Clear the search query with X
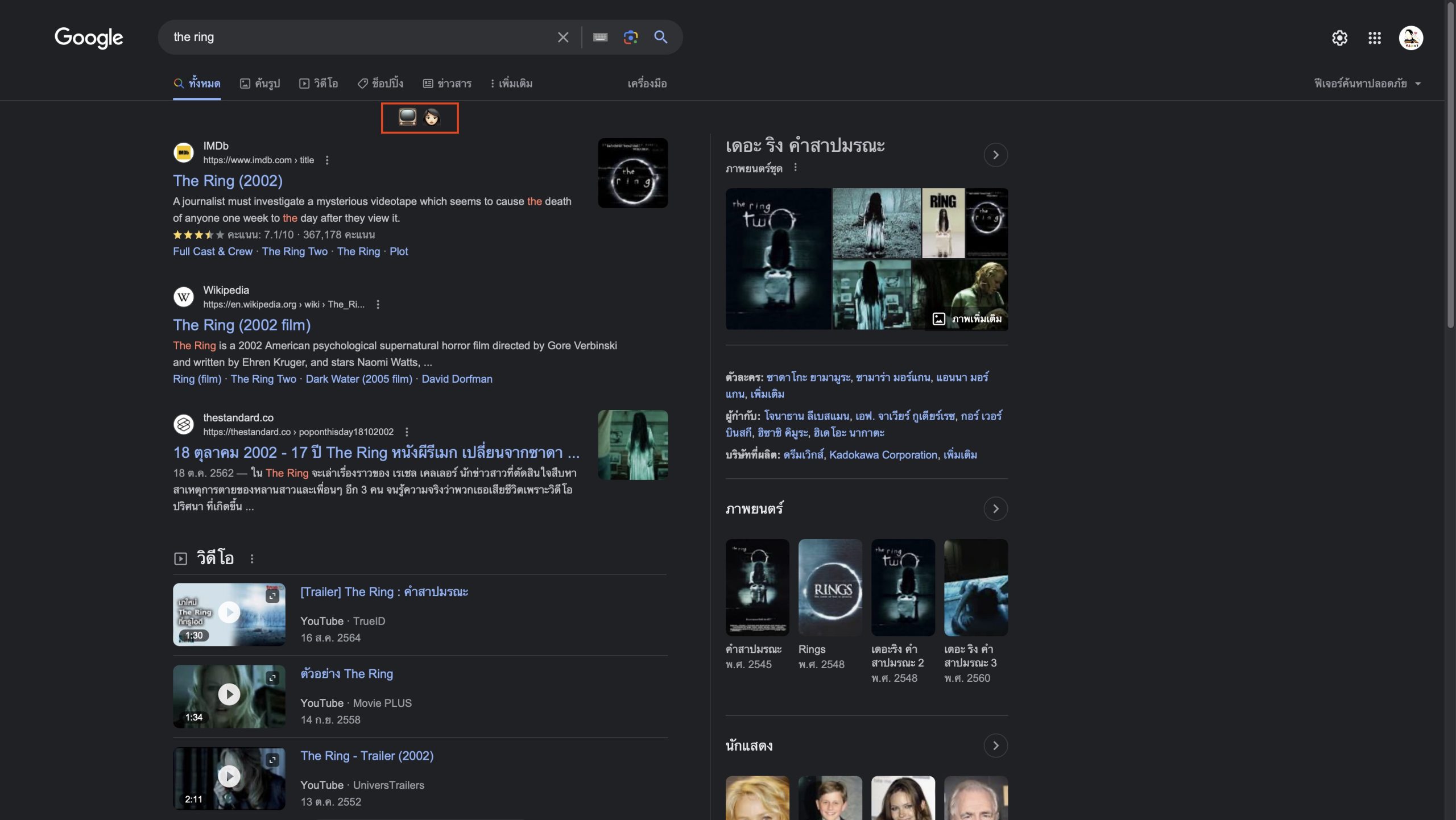This screenshot has width=1456, height=820. [x=562, y=38]
